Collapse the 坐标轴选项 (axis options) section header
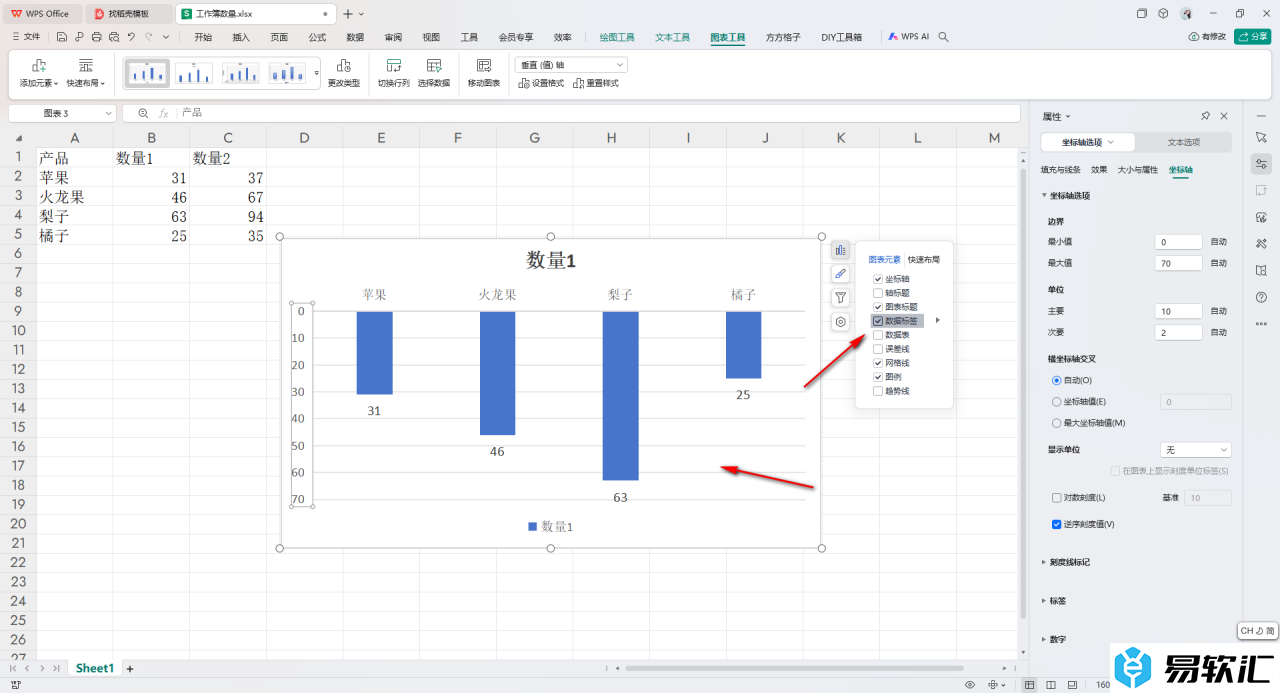Image resolution: width=1280 pixels, height=693 pixels. (x=1066, y=196)
